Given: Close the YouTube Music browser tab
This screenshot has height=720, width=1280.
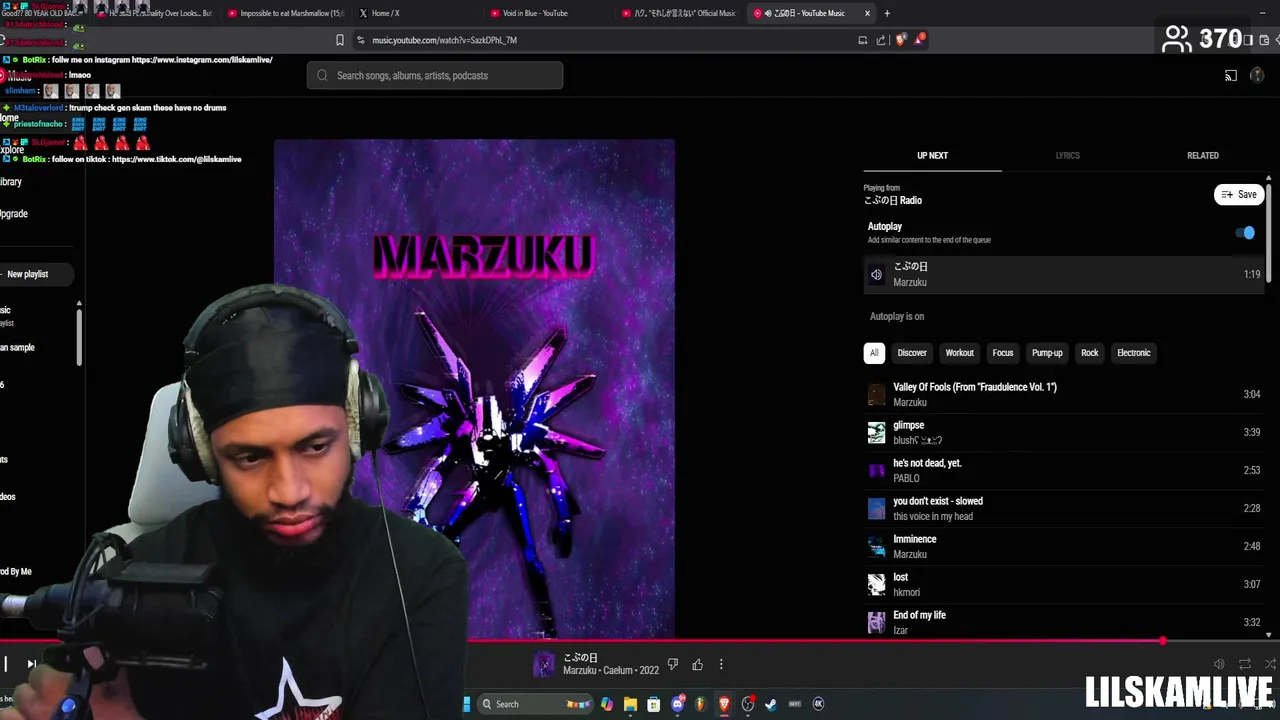Looking at the screenshot, I should click(867, 13).
